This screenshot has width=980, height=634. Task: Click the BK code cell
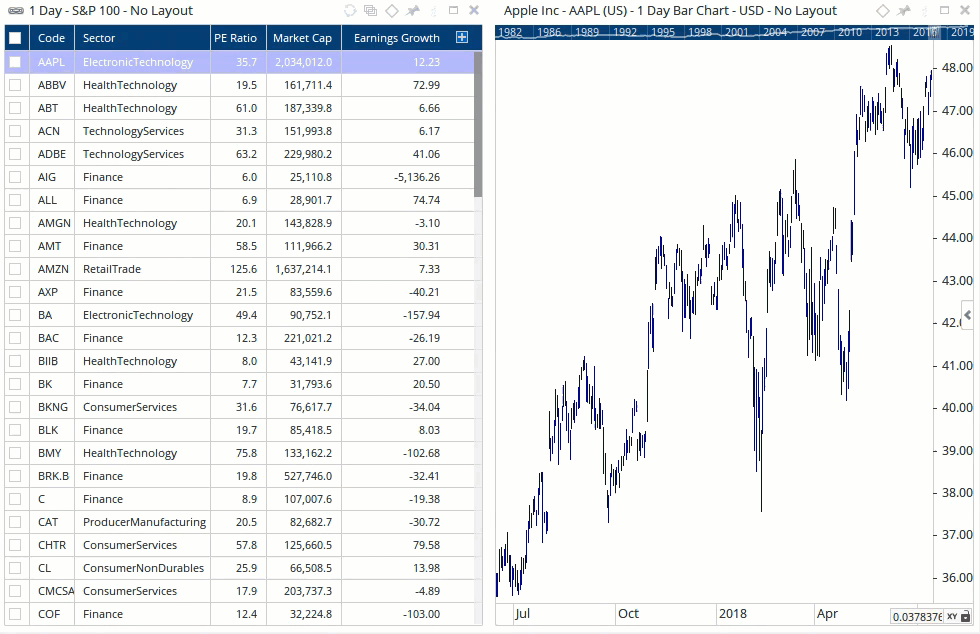[52, 384]
